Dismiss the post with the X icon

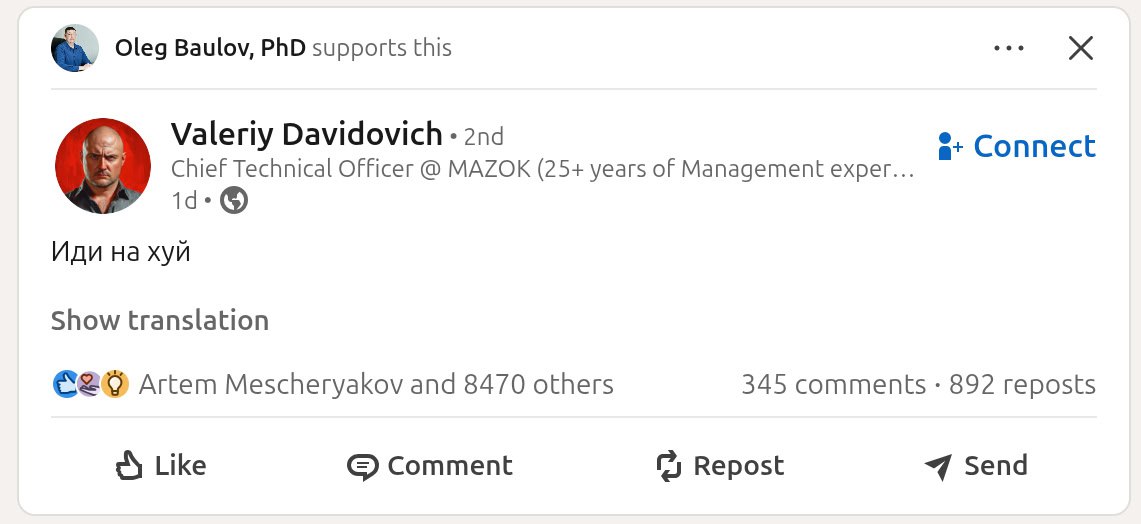(1080, 48)
